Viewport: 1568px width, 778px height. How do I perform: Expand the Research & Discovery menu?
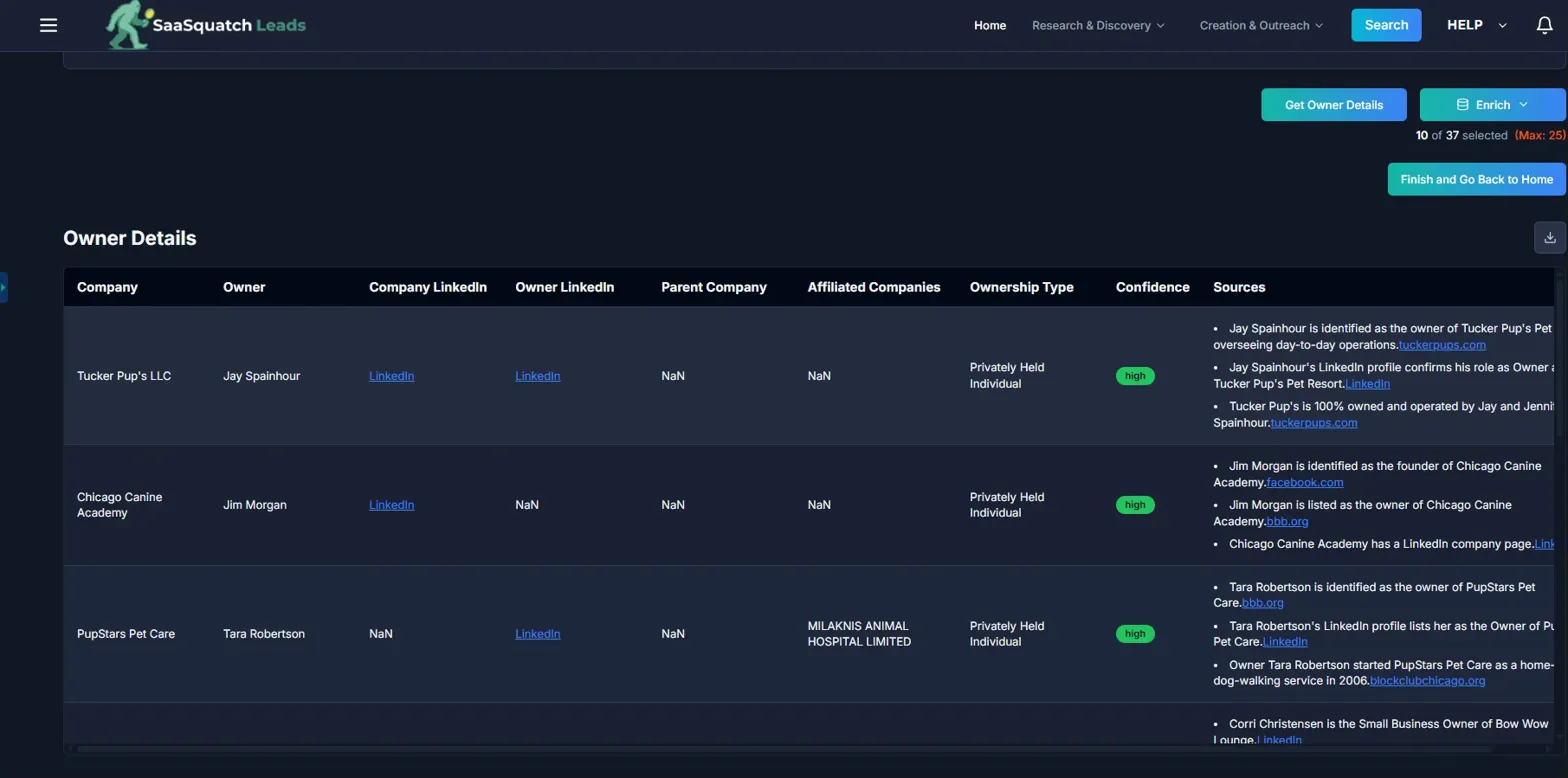[x=1098, y=25]
